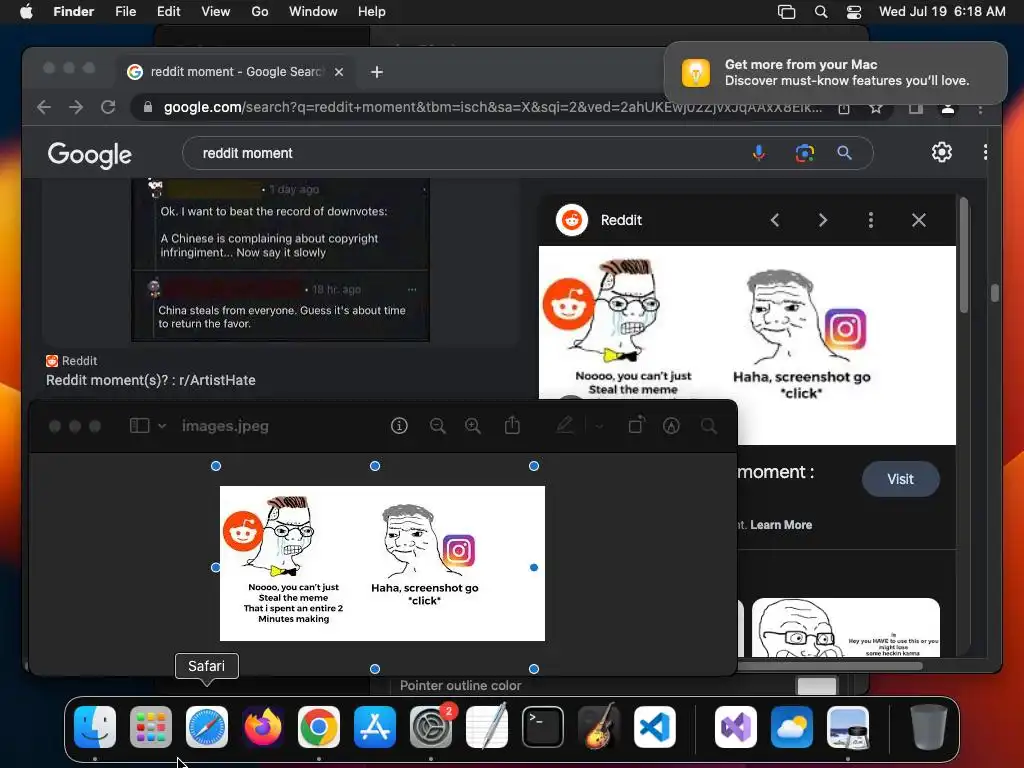This screenshot has width=1024, height=768.
Task: Open Reddit moment(s)? r/ArtistHate result
Action: (x=151, y=380)
